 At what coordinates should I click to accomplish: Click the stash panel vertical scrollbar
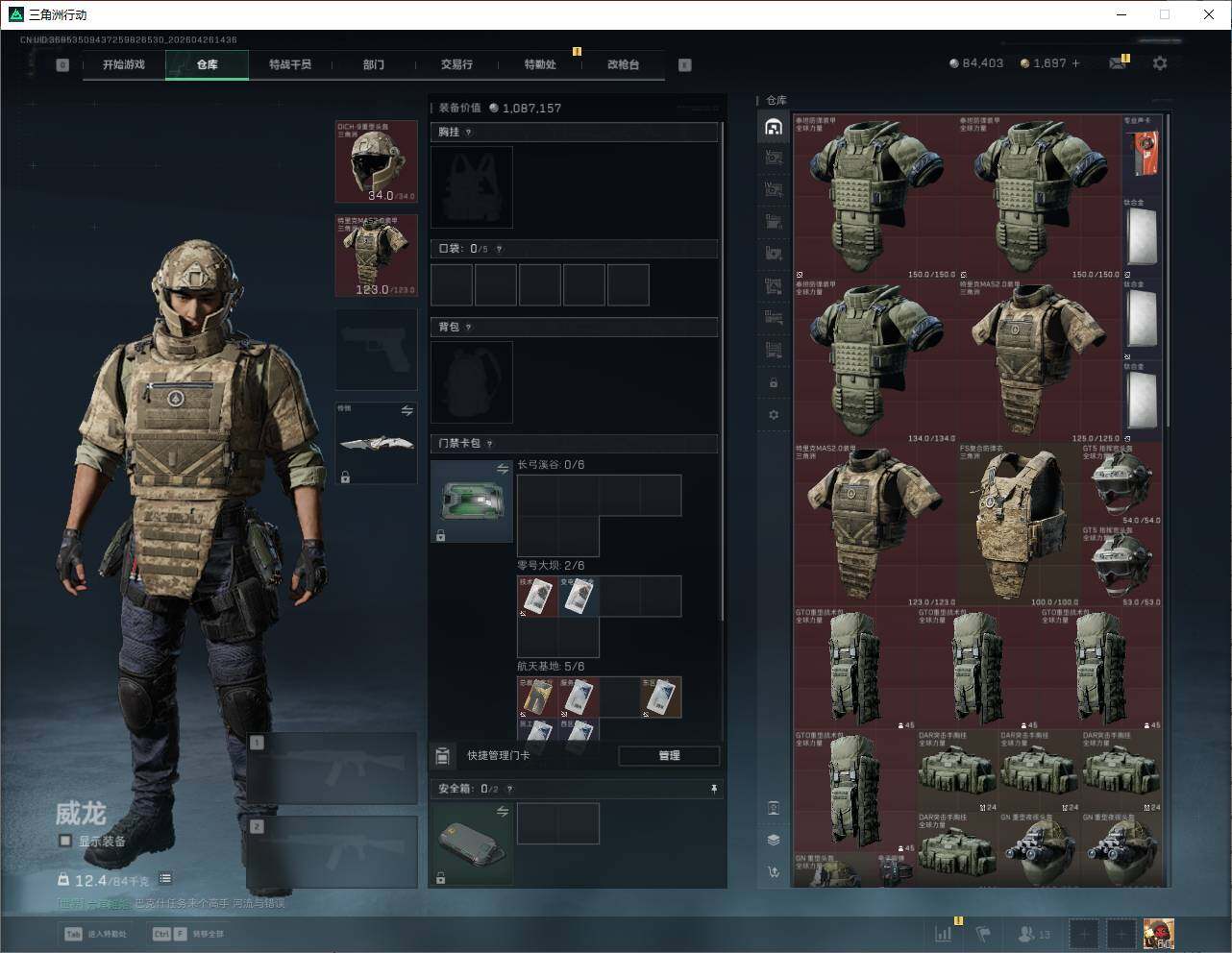1168,269
